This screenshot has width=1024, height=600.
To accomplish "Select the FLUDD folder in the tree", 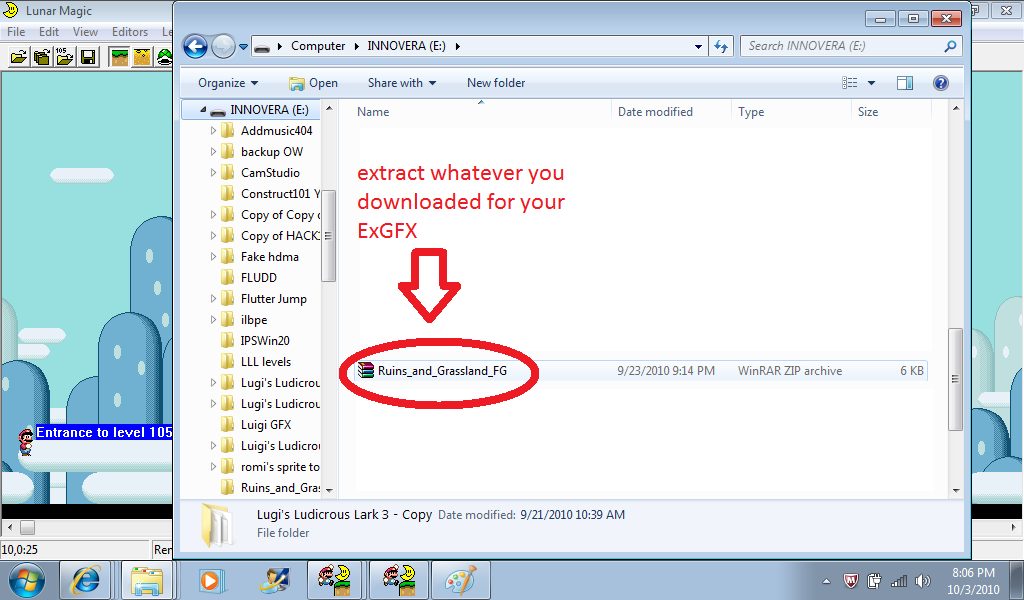I will pyautogui.click(x=259, y=277).
